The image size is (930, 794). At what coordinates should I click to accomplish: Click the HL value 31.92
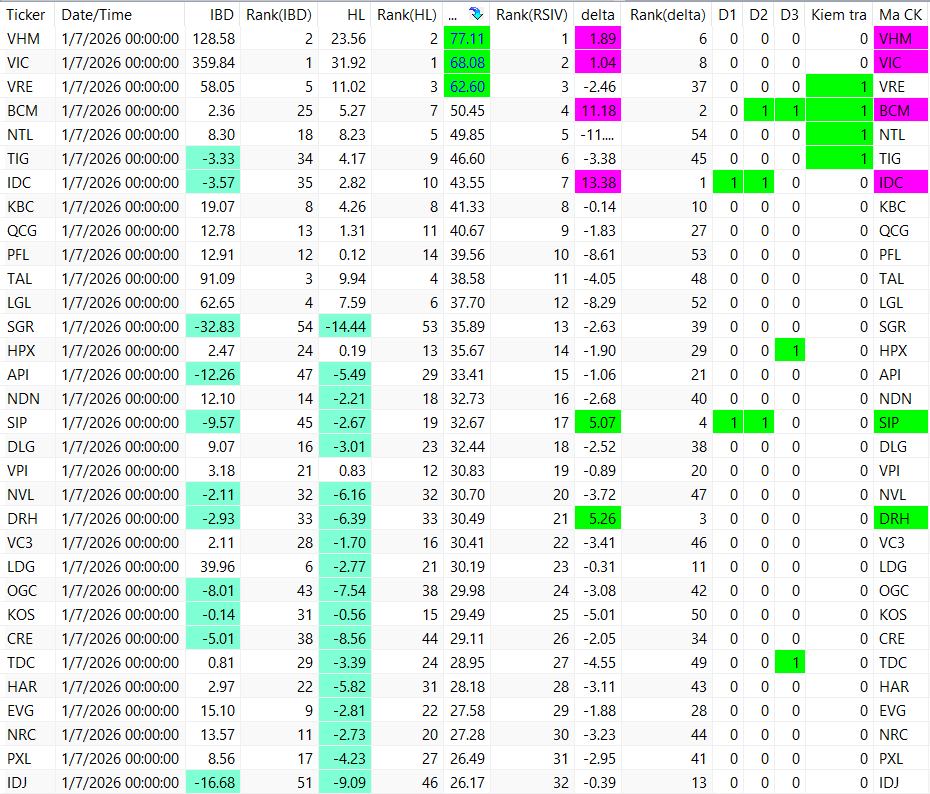tap(348, 63)
